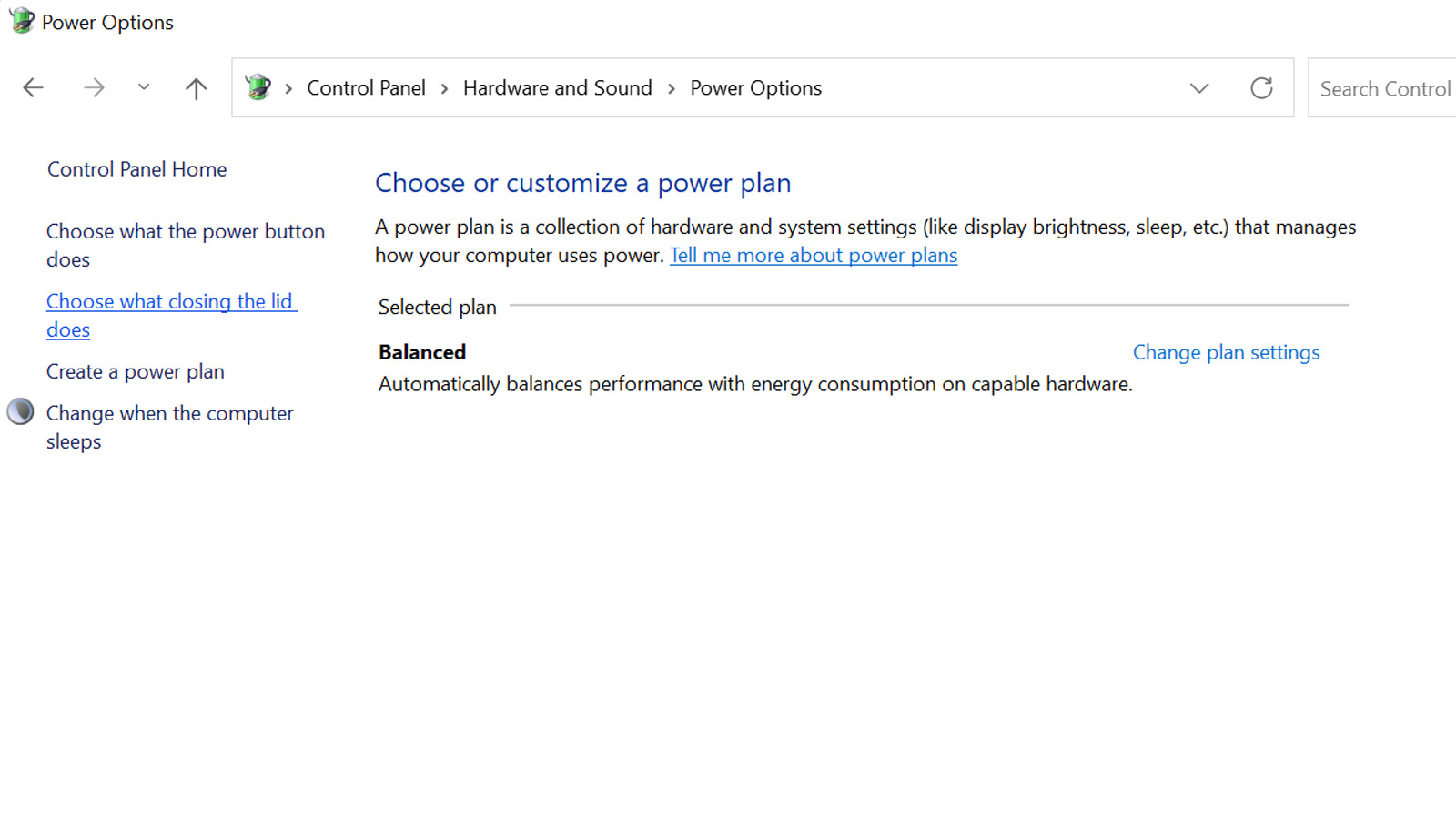Open Control Panel breadcrumb
The width and height of the screenshot is (1456, 819).
(x=366, y=88)
